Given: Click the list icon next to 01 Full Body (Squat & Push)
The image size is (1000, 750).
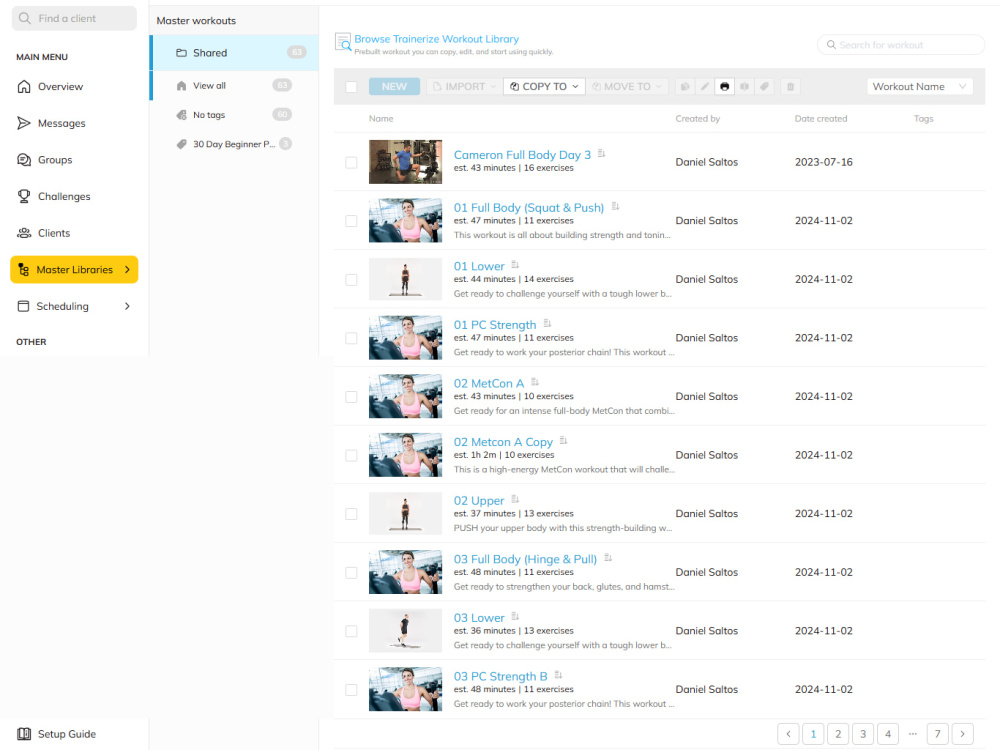Looking at the screenshot, I should click(x=615, y=207).
